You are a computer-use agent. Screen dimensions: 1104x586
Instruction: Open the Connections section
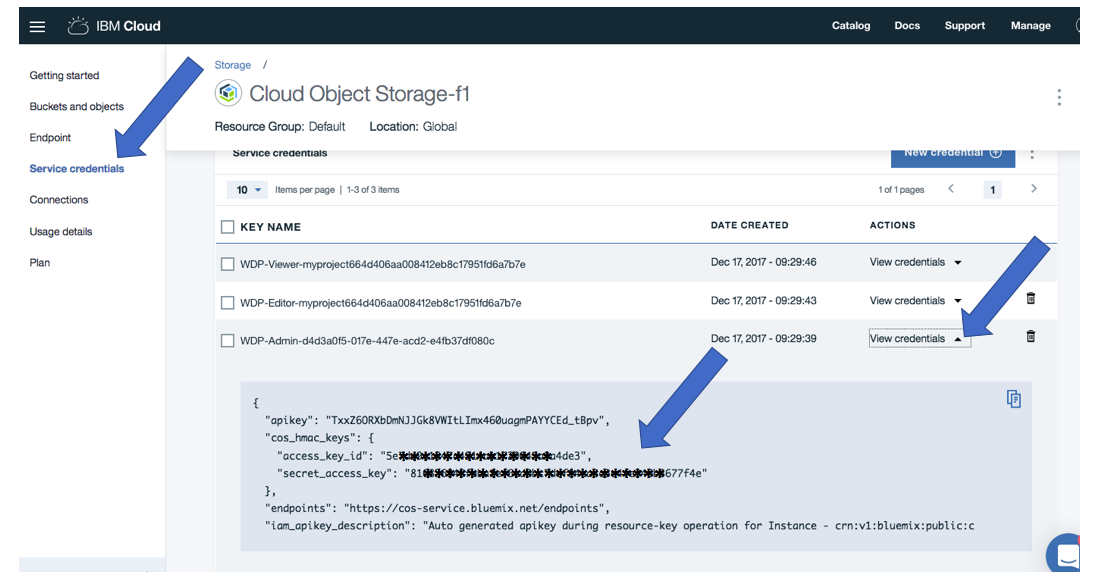[58, 200]
